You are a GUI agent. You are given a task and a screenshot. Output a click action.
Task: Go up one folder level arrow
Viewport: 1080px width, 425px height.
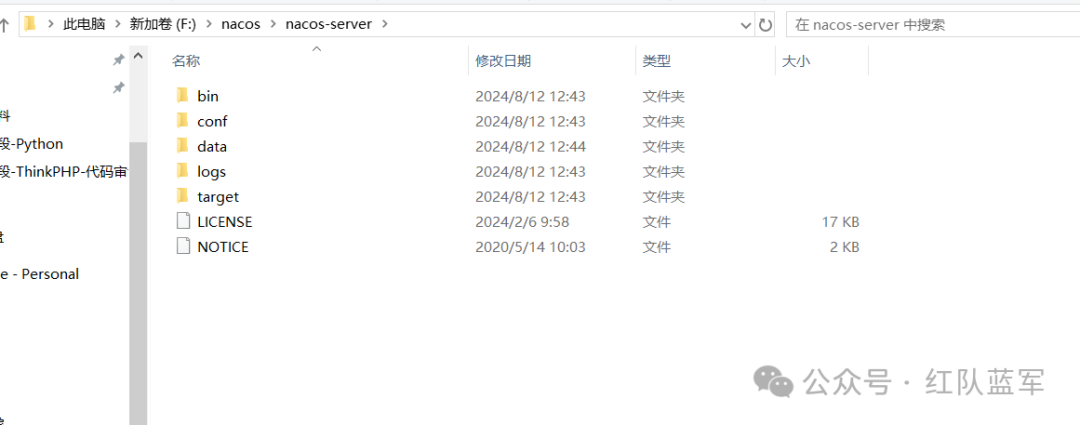3,25
